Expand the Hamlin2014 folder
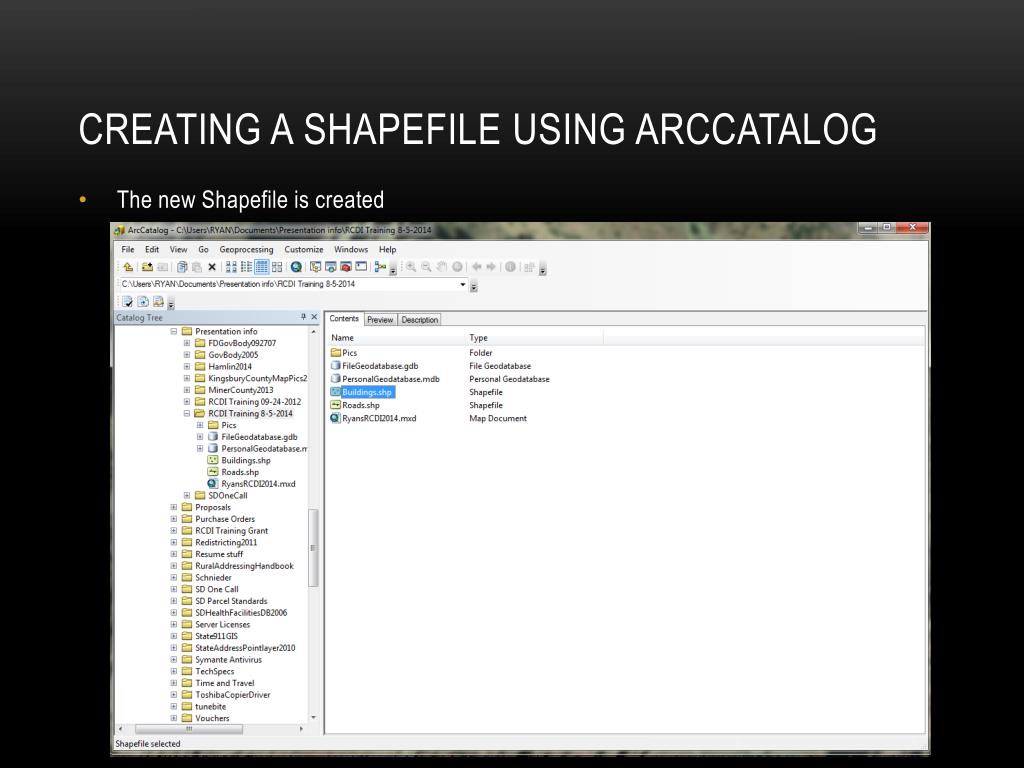The height and width of the screenshot is (768, 1024). [187, 366]
